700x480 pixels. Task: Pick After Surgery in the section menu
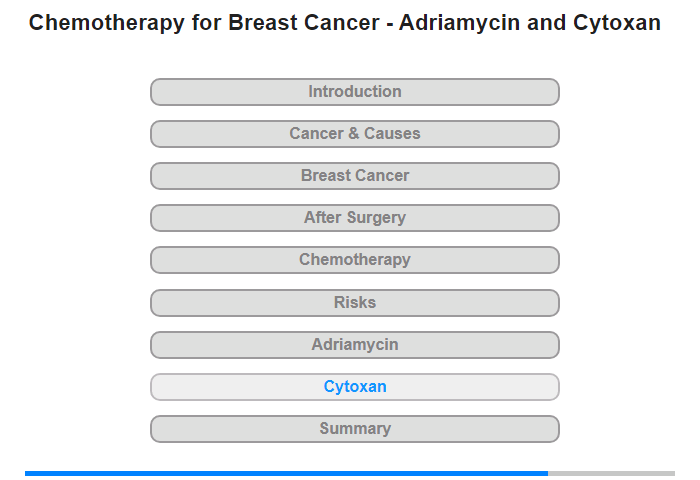tap(355, 218)
